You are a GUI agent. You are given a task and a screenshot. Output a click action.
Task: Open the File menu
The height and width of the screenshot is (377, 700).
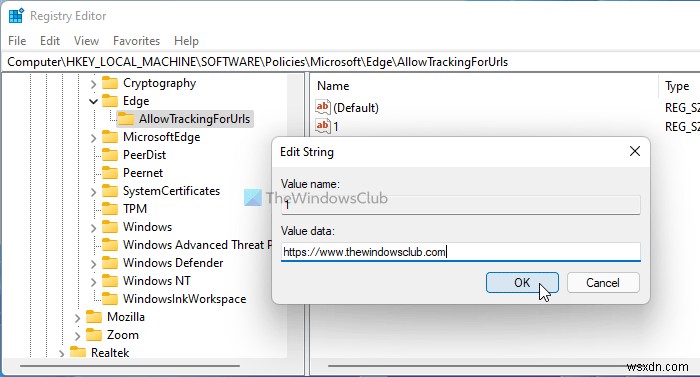pos(17,41)
